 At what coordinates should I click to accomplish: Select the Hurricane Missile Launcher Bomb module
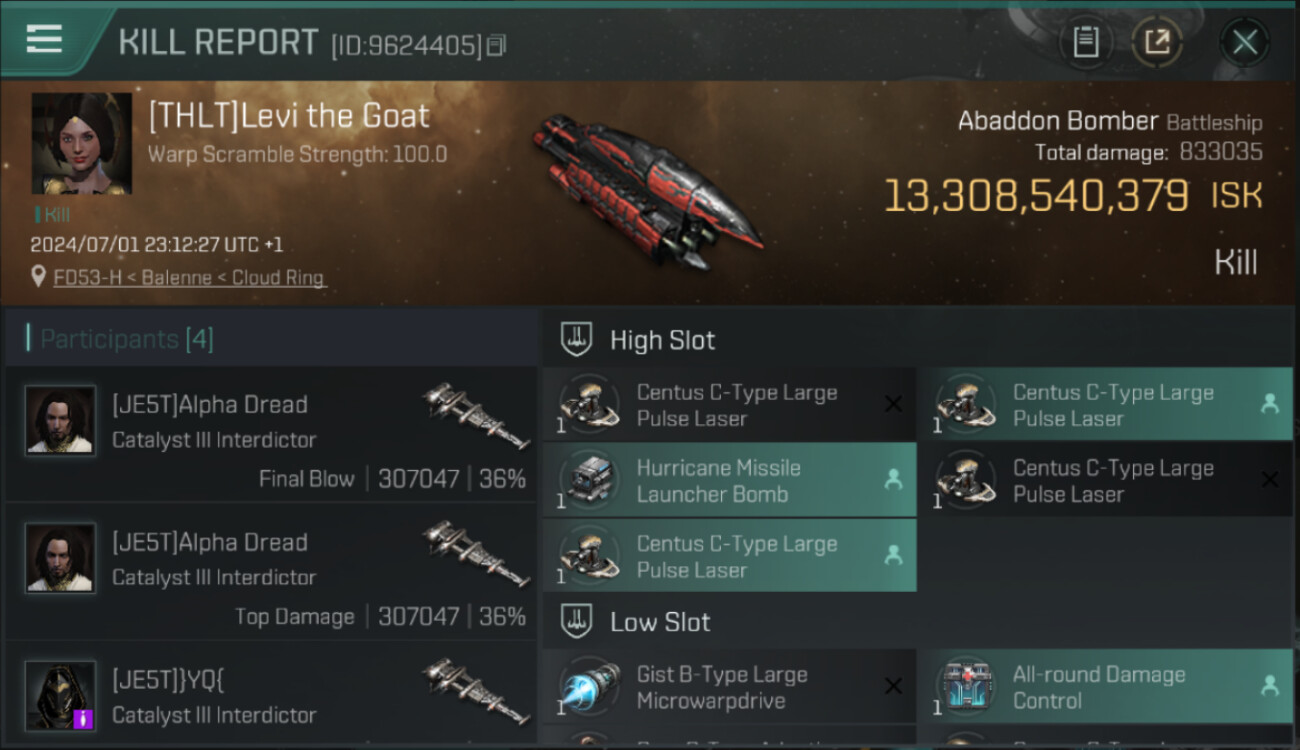point(730,481)
